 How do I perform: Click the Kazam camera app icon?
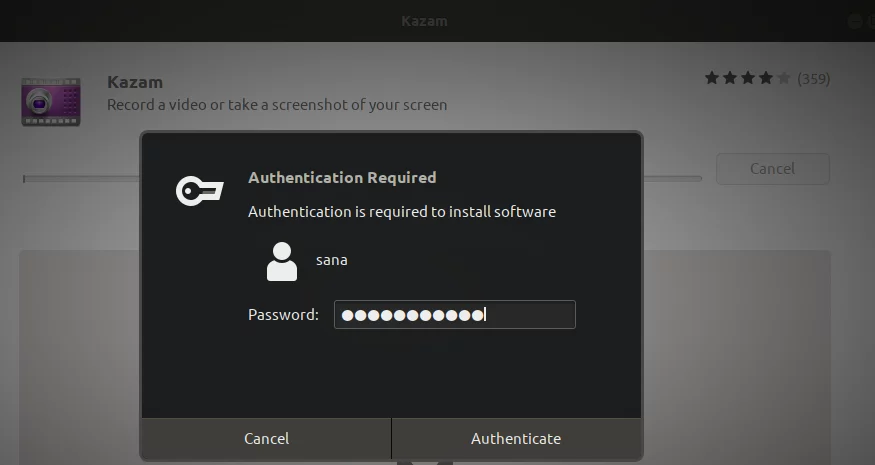tap(51, 102)
